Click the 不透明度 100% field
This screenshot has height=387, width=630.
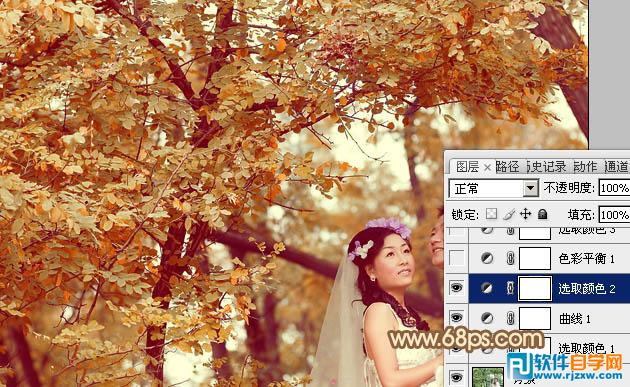614,188
